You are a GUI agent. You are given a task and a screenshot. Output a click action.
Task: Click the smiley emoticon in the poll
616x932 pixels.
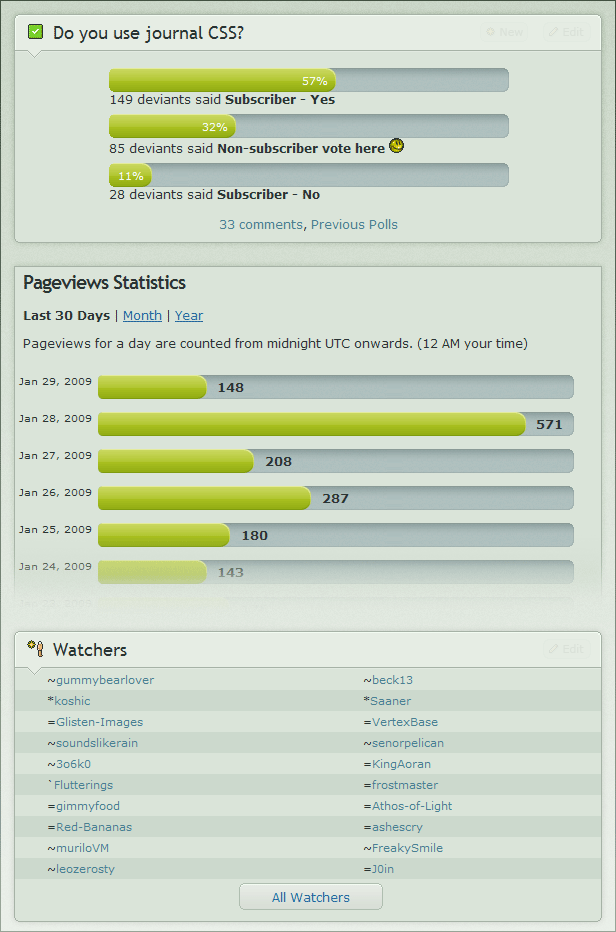click(397, 146)
